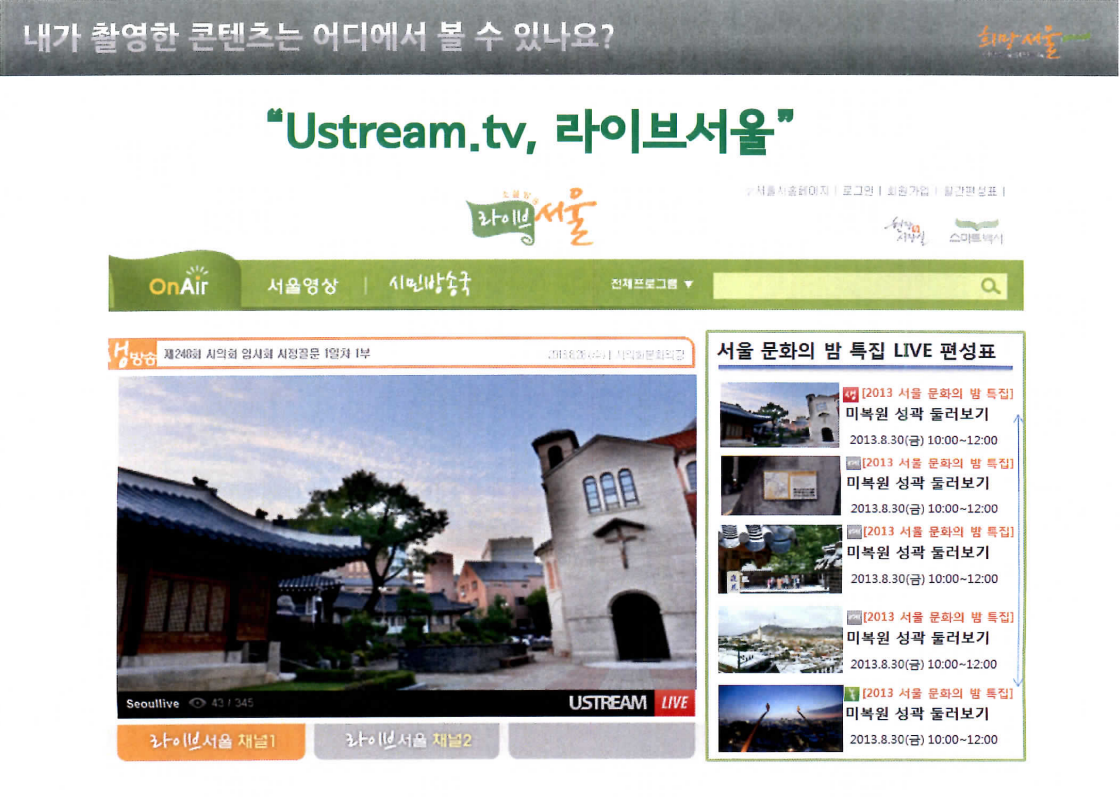
Task: Select 라이브서울 채널1 tab
Action: tap(211, 741)
